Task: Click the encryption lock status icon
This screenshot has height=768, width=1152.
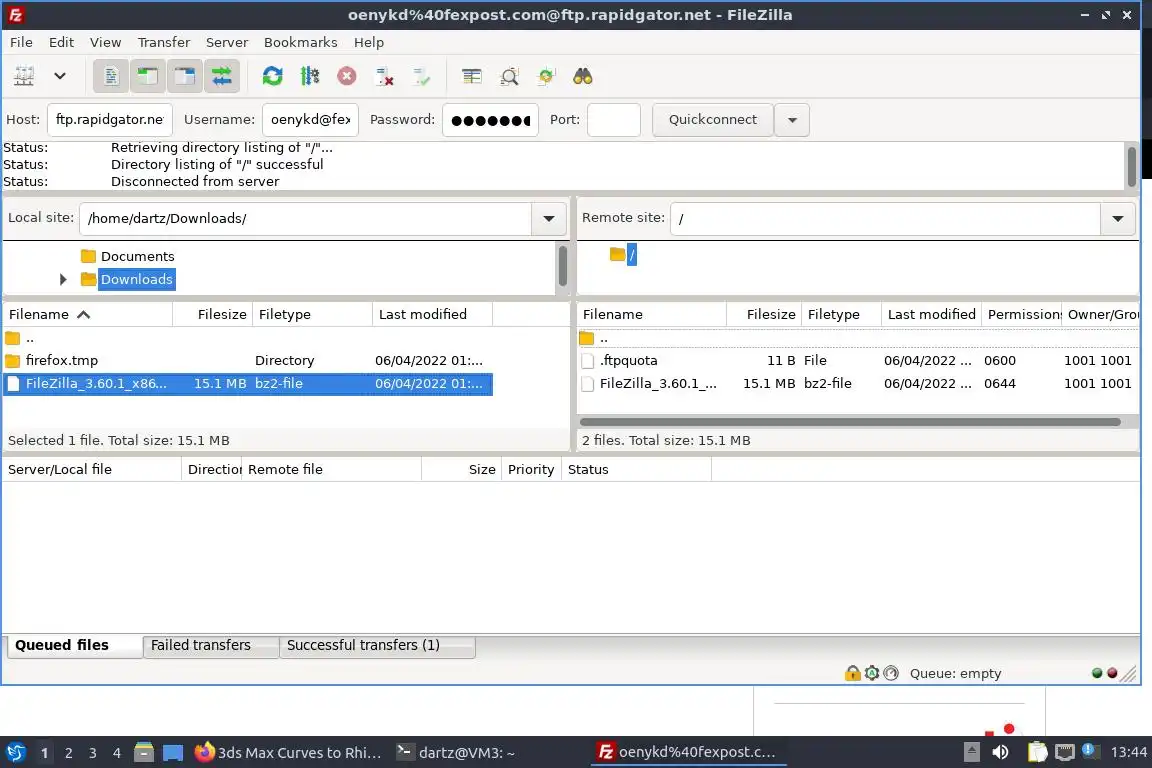Action: pyautogui.click(x=852, y=673)
